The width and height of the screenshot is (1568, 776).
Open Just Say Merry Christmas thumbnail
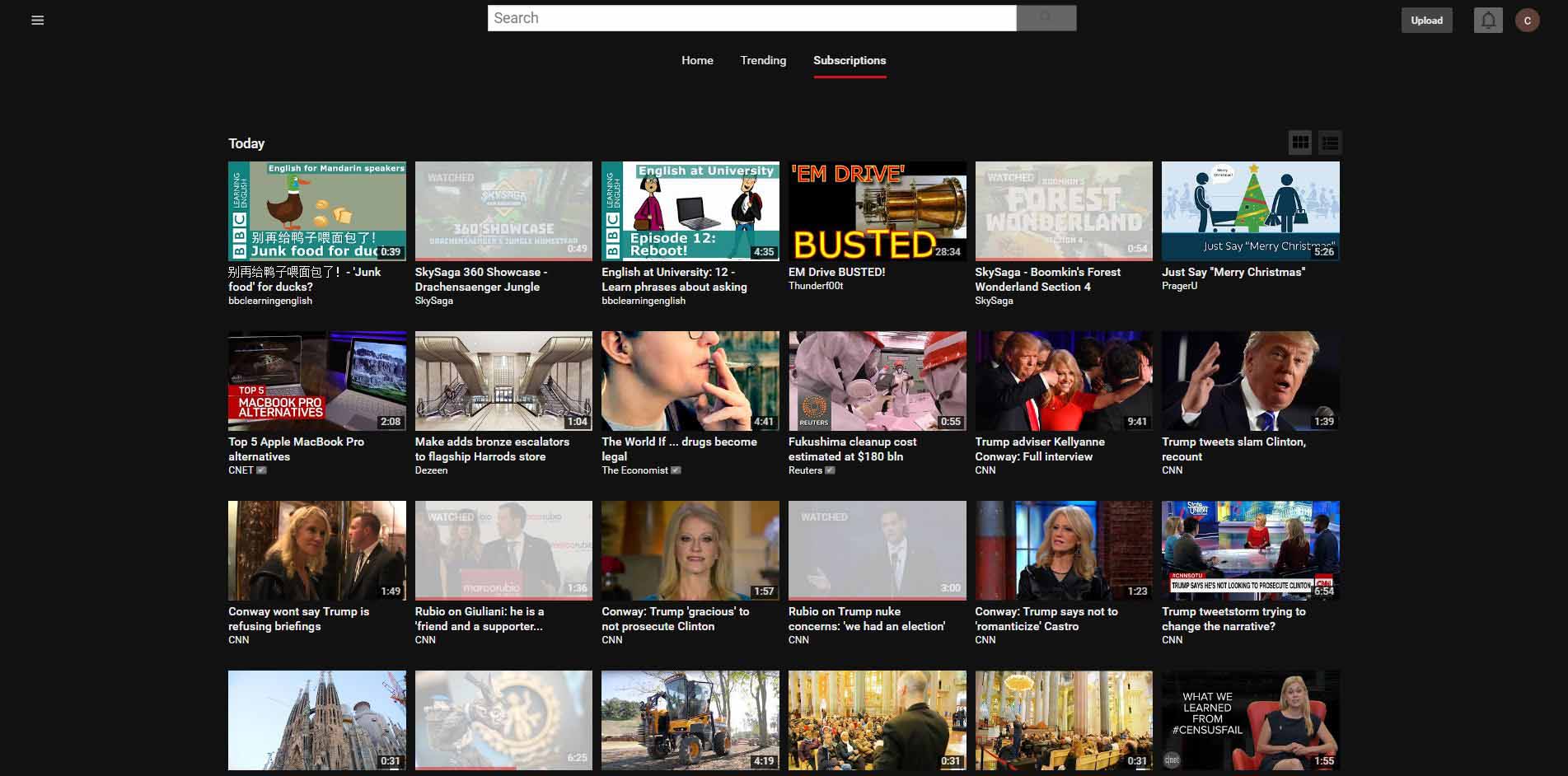1251,211
